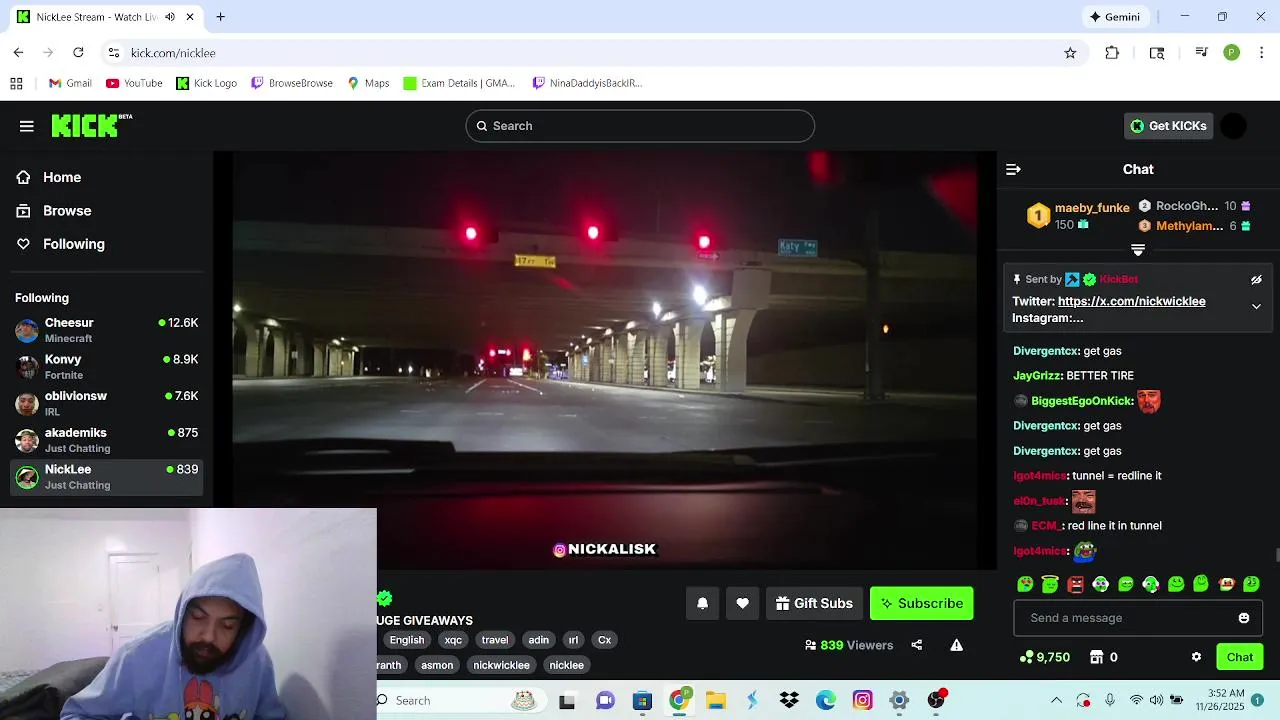Open a new Chrome tab
The height and width of the screenshot is (720, 1280).
pyautogui.click(x=220, y=17)
